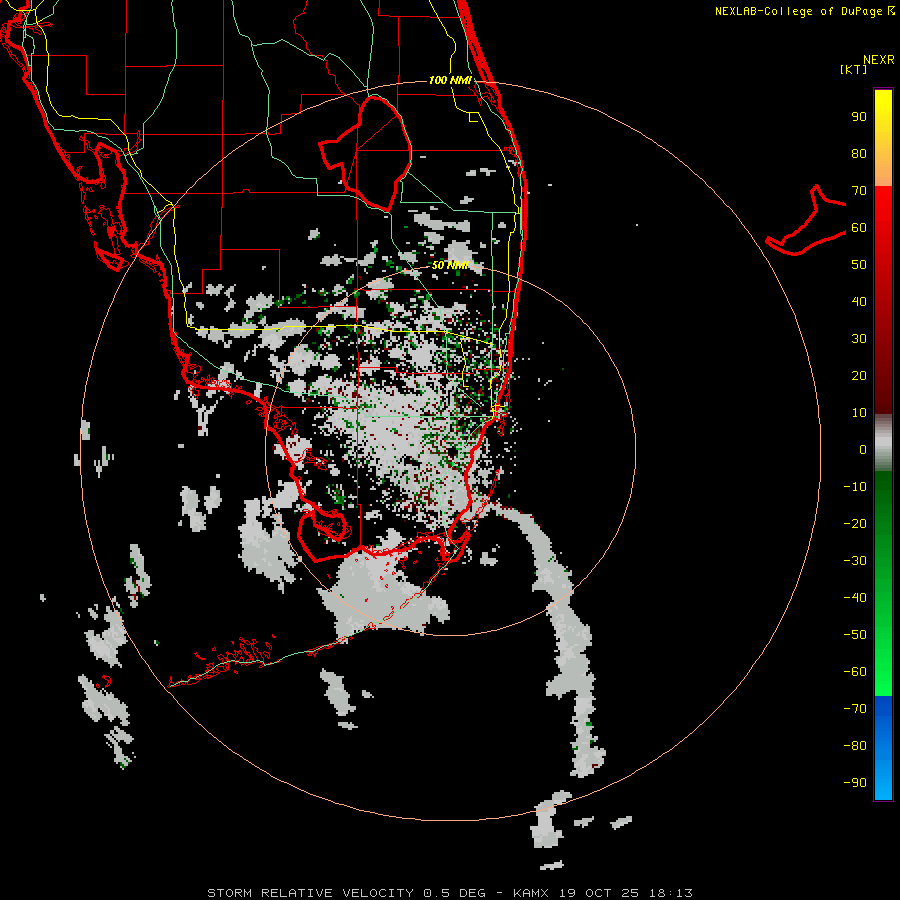Click the Bahamas island outline east of Florida

pyautogui.click(x=806, y=221)
